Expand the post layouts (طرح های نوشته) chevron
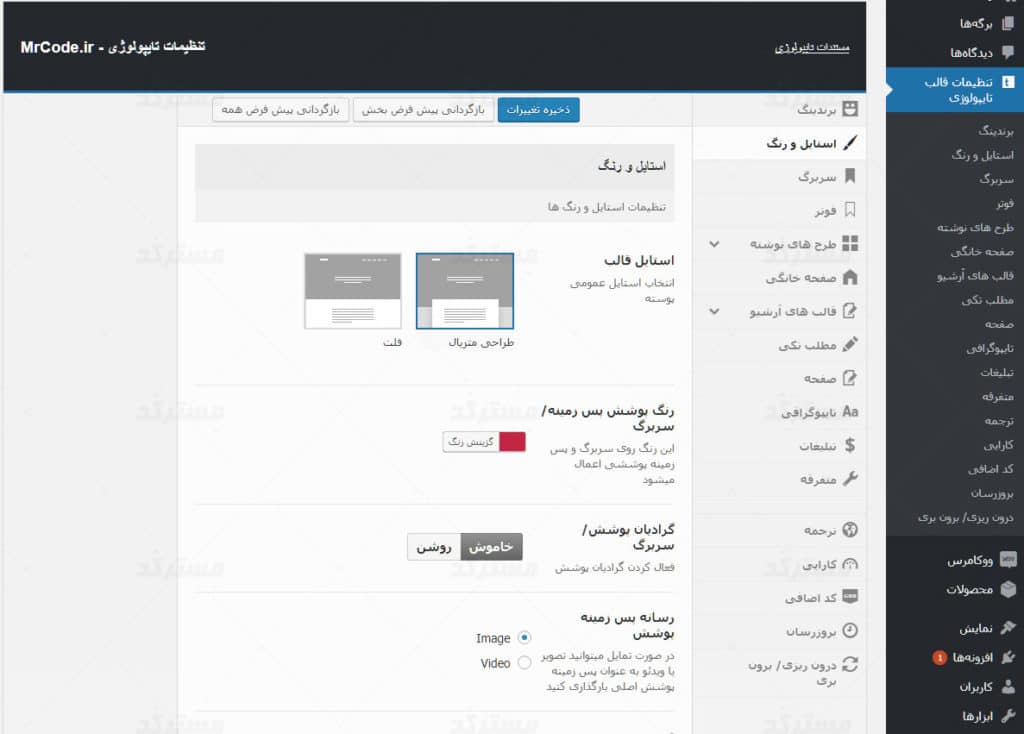This screenshot has width=1024, height=734. click(713, 243)
